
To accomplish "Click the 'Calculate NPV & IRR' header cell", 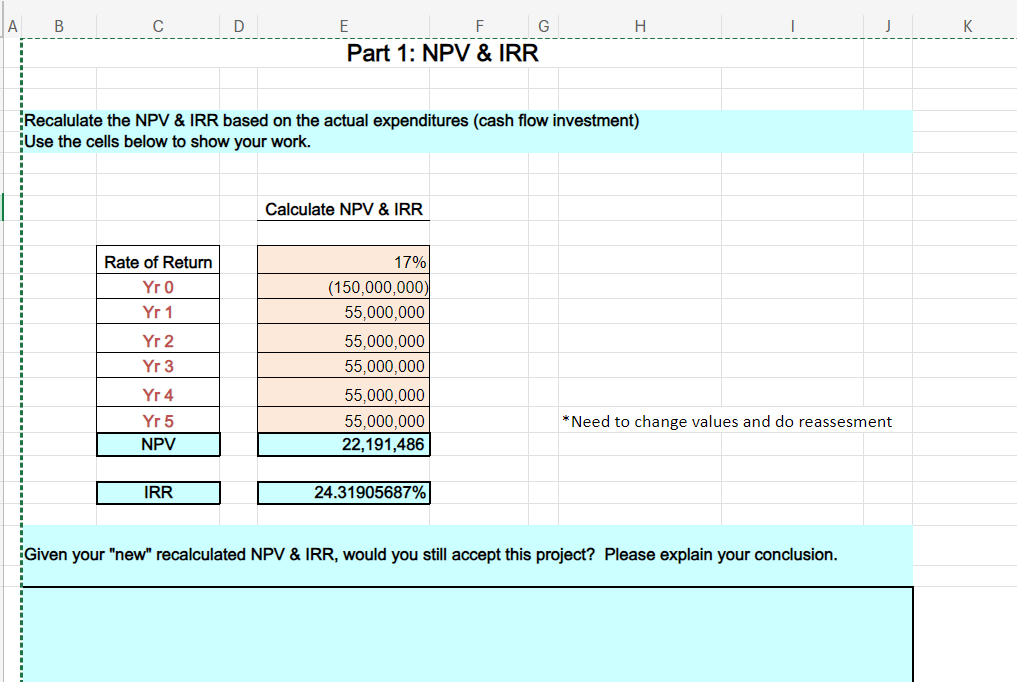I will pos(343,209).
